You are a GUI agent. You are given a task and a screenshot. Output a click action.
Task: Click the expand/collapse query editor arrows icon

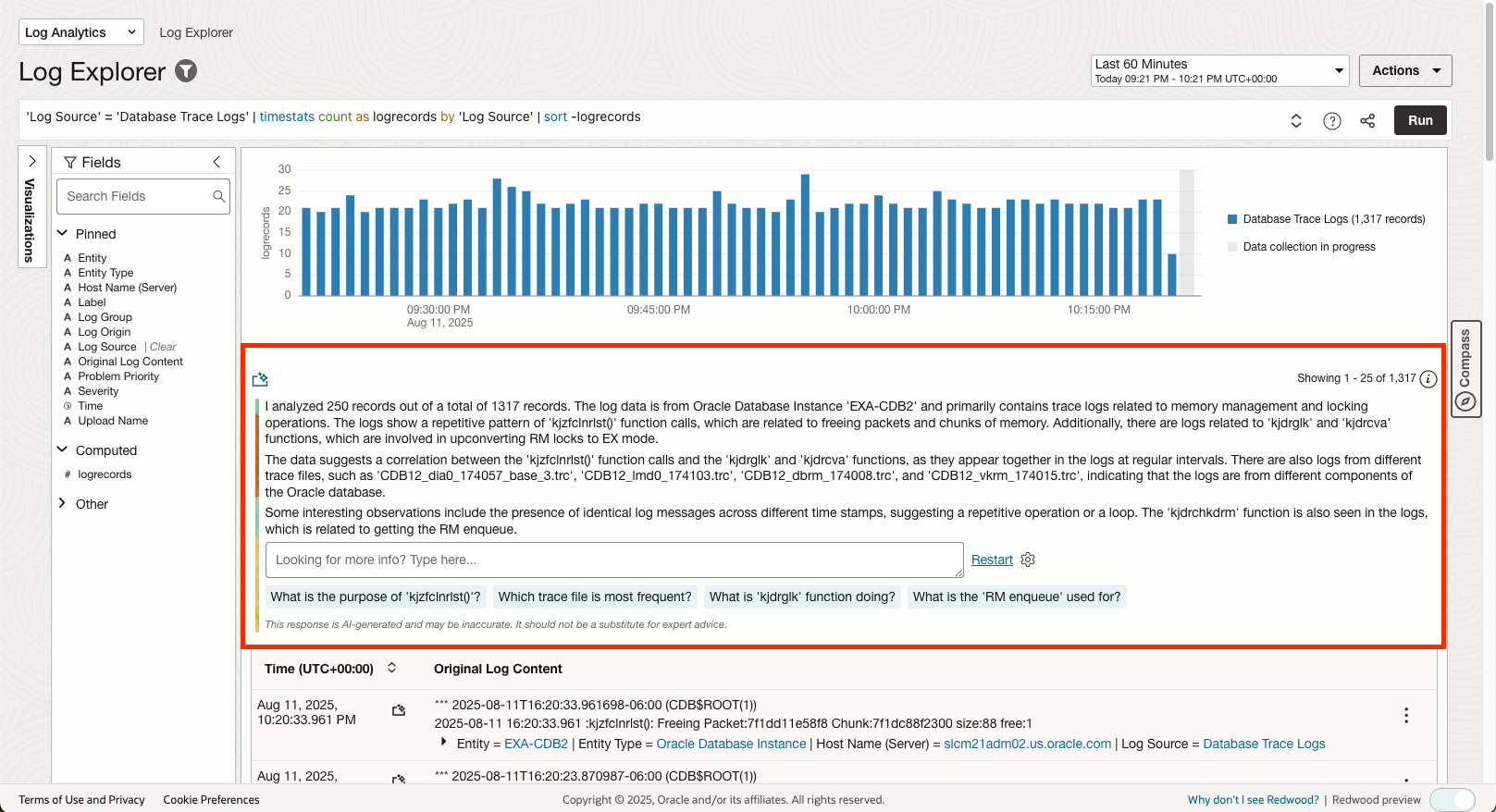pyautogui.click(x=1296, y=121)
